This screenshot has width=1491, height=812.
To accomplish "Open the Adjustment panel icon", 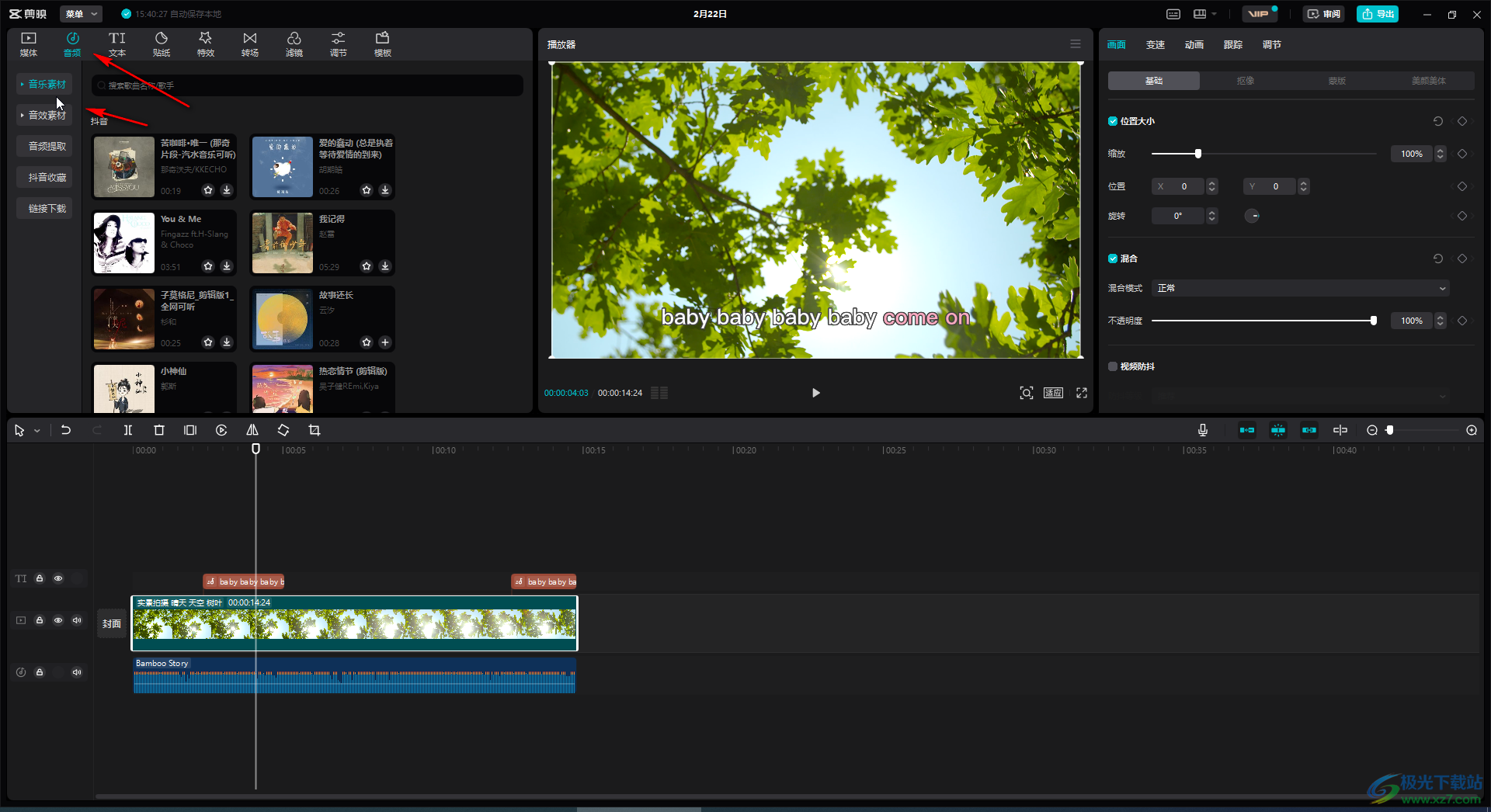I will click(339, 44).
